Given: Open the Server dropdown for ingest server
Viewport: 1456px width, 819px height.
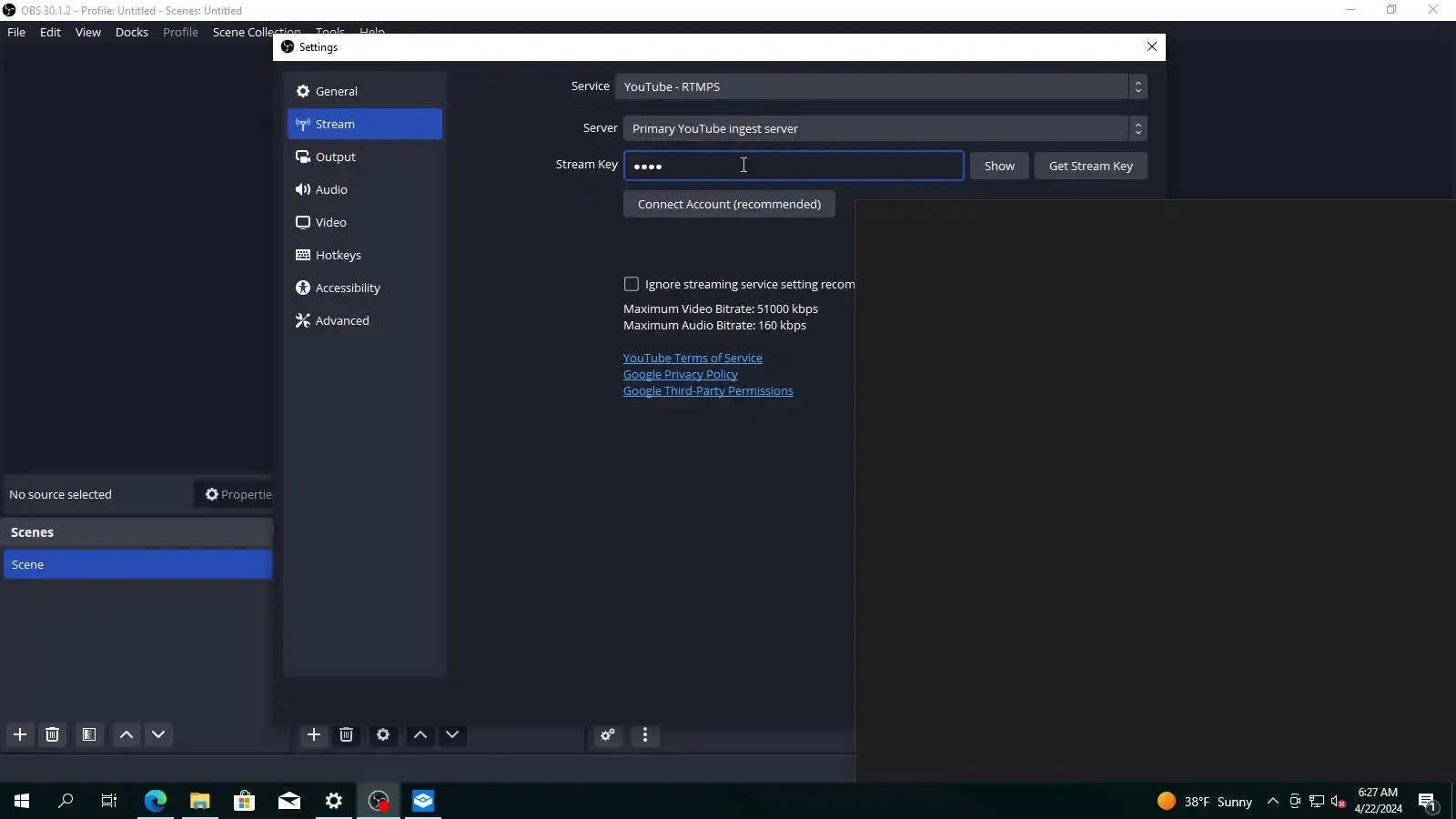Looking at the screenshot, I should 885,128.
